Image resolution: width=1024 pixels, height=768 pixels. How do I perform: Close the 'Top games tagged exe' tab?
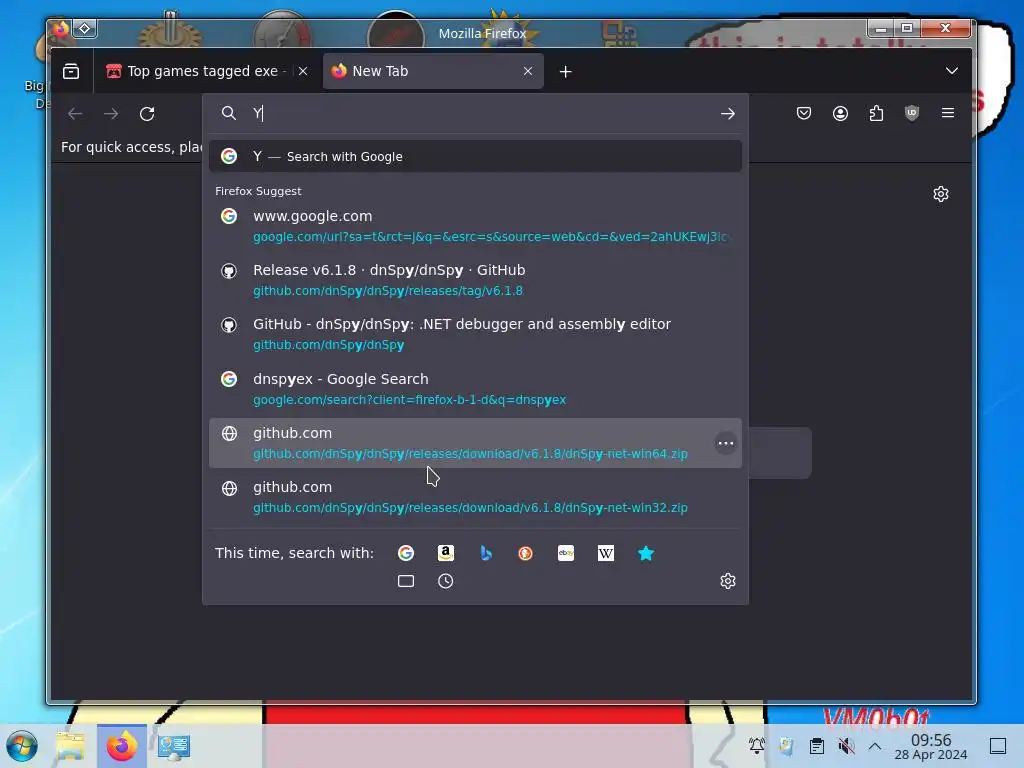[303, 71]
